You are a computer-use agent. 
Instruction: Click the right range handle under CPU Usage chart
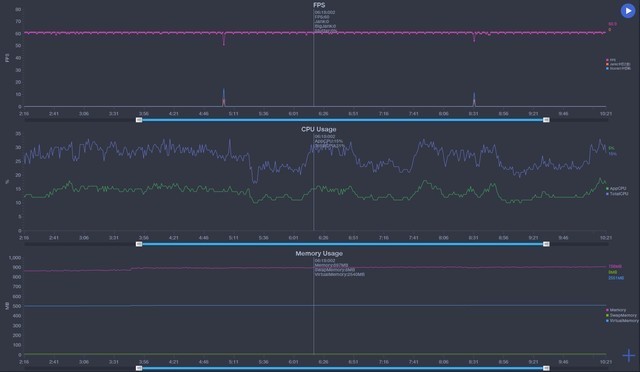coord(546,244)
